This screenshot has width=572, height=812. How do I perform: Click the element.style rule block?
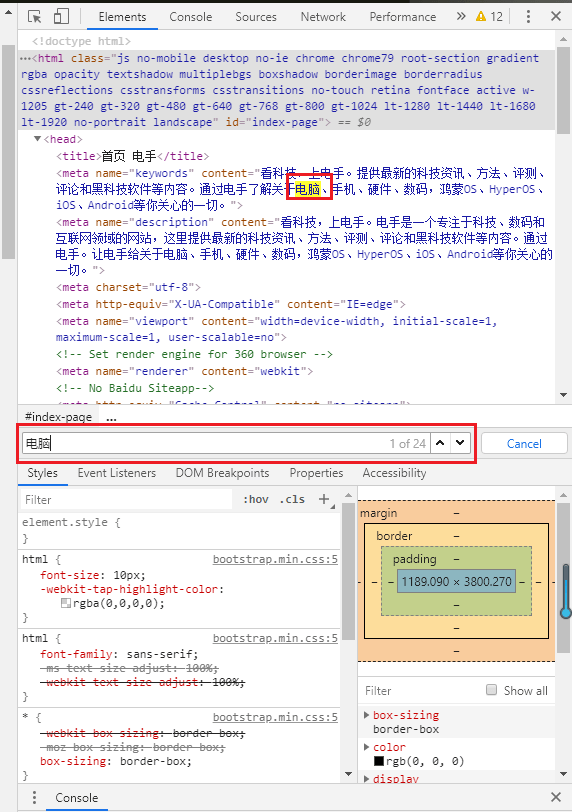(179, 530)
